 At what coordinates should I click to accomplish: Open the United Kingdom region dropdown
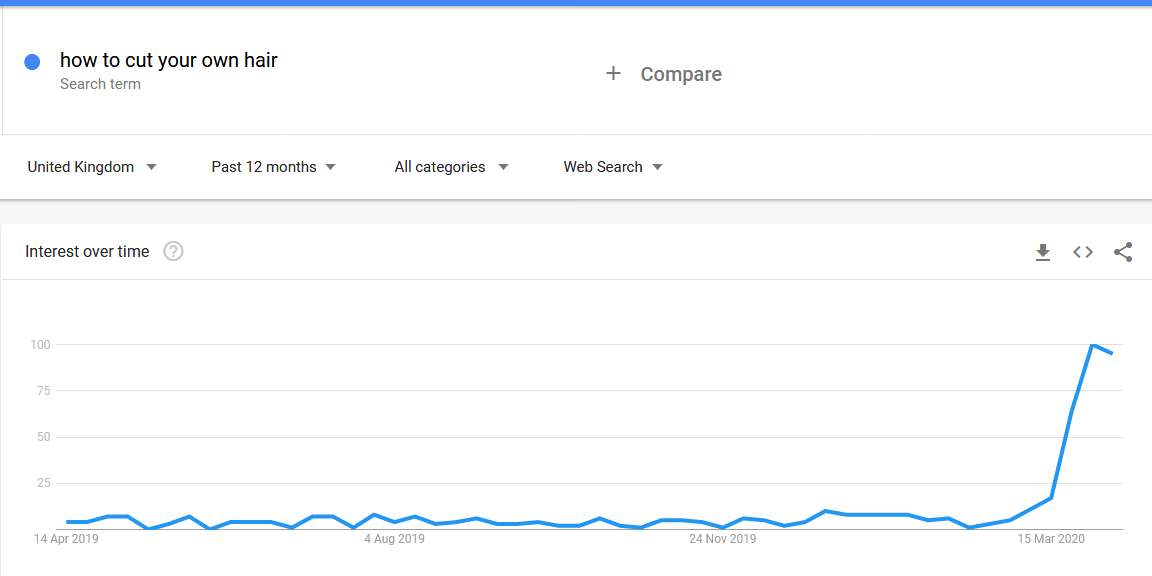(x=92, y=167)
